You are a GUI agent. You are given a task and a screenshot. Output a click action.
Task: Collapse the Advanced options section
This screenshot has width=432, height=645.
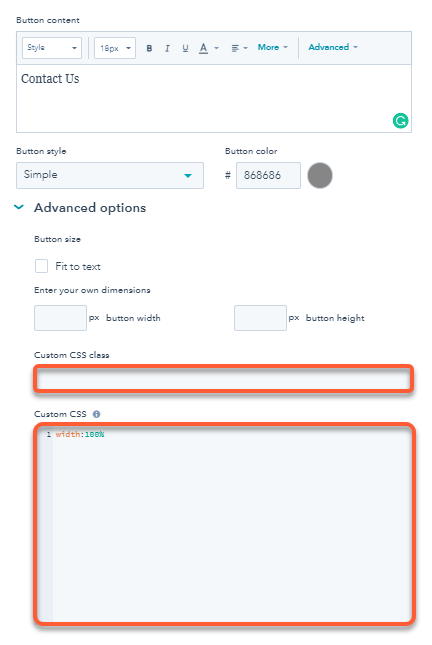(19, 207)
